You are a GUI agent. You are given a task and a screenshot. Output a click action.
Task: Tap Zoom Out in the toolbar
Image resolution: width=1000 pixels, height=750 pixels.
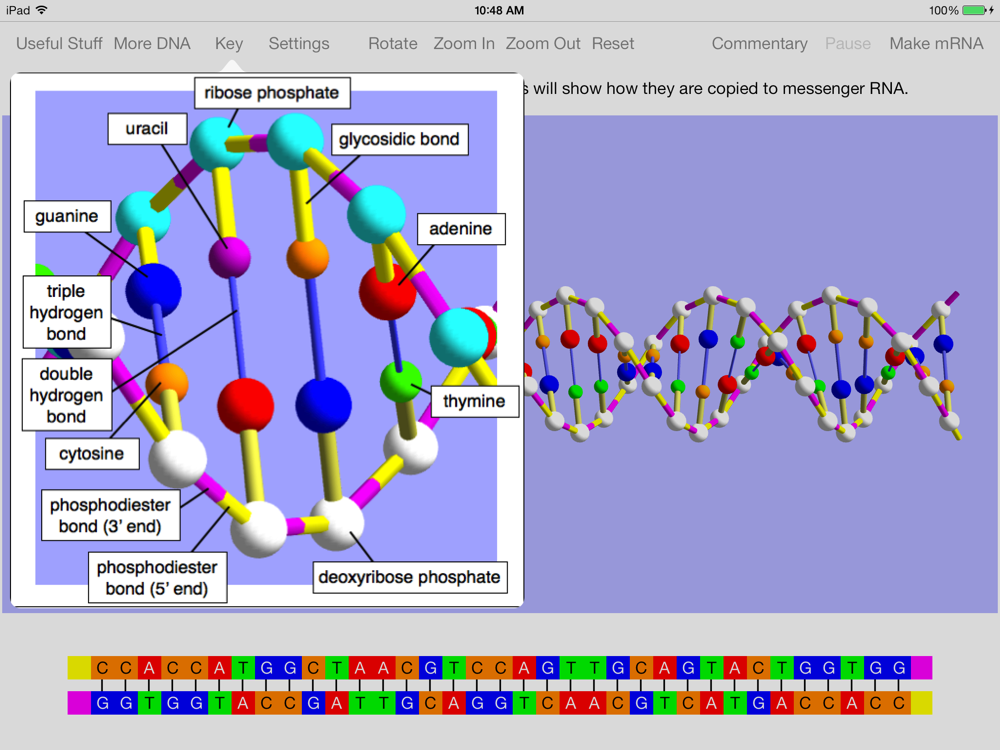point(543,43)
